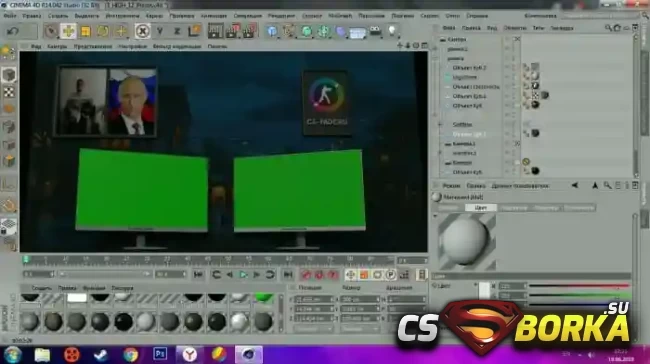
Task: Open the Режим menu in attribute manager
Action: tap(451, 186)
